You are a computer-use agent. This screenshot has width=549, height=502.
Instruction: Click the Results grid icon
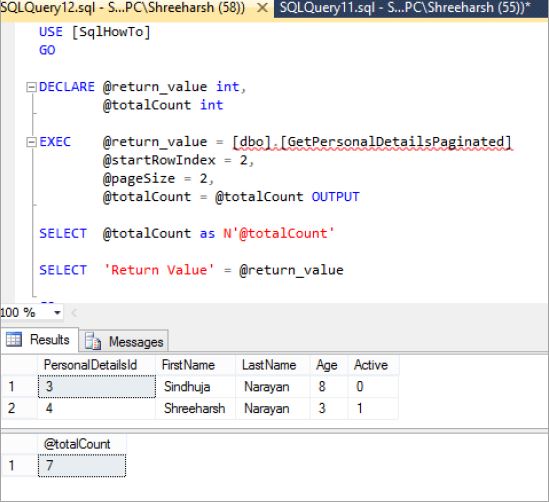(14, 340)
